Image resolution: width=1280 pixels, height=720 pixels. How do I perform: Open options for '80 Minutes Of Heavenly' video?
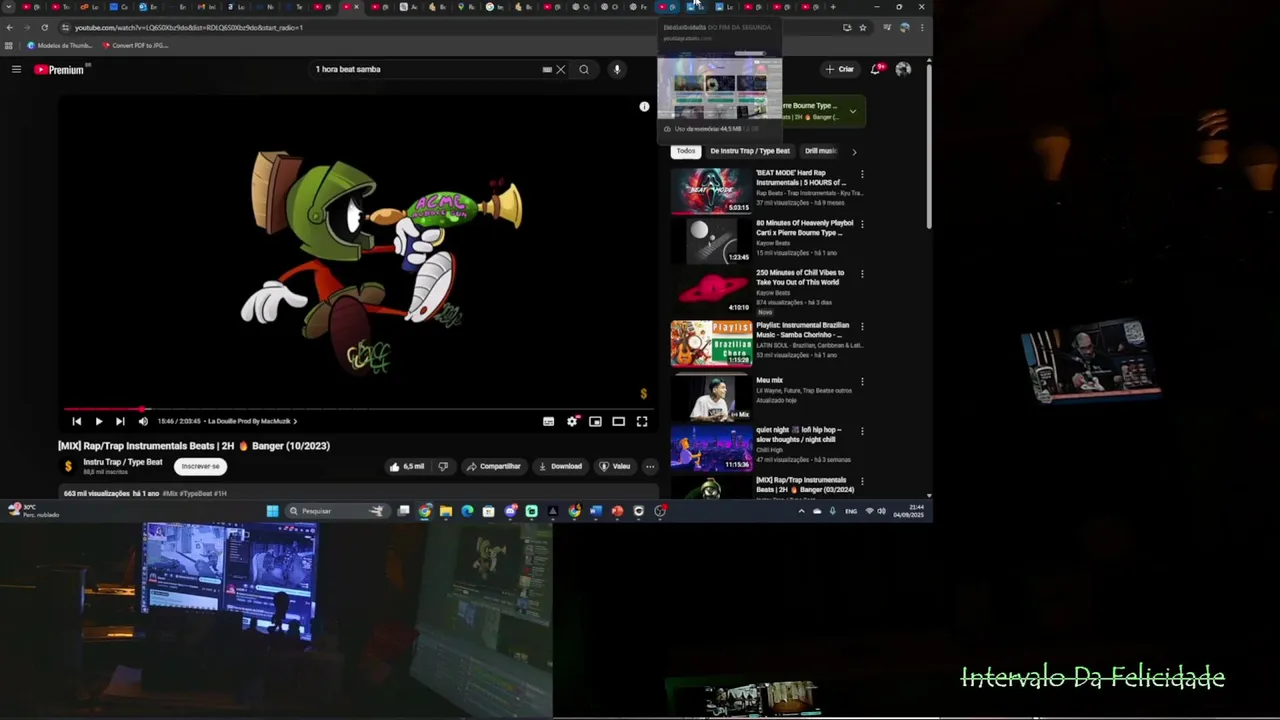[x=862, y=224]
